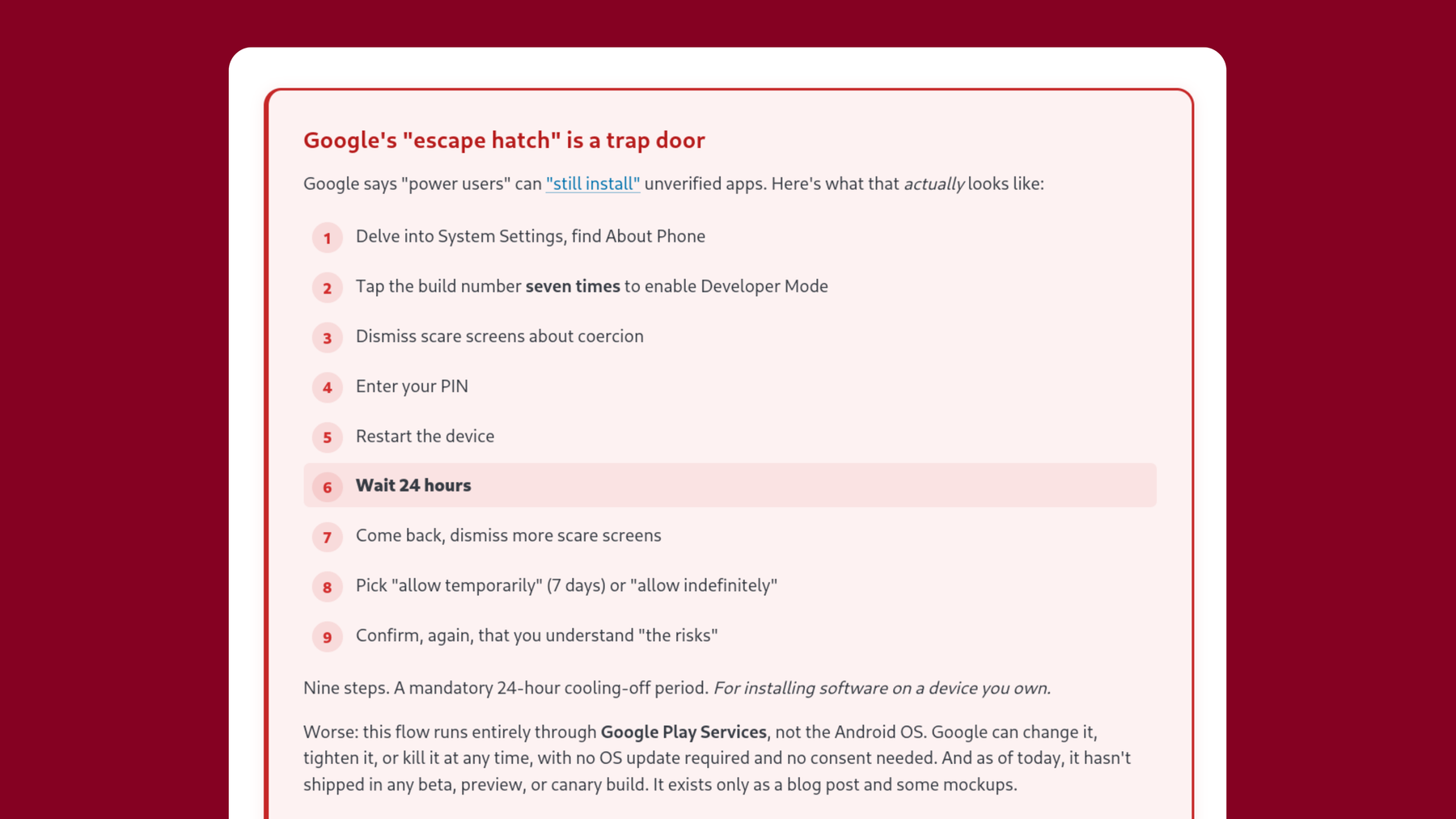Click step text "Restart the device"
This screenshot has height=819, width=1456.
point(425,436)
